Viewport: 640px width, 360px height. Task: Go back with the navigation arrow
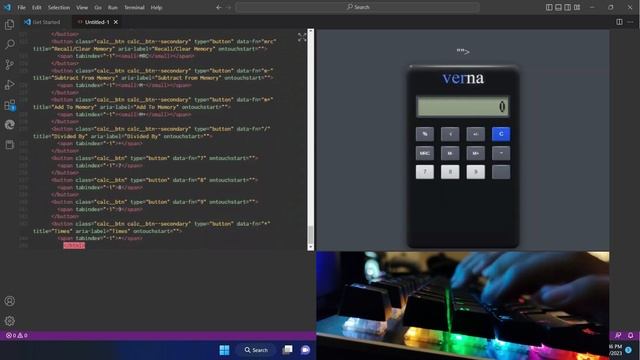[219, 7]
